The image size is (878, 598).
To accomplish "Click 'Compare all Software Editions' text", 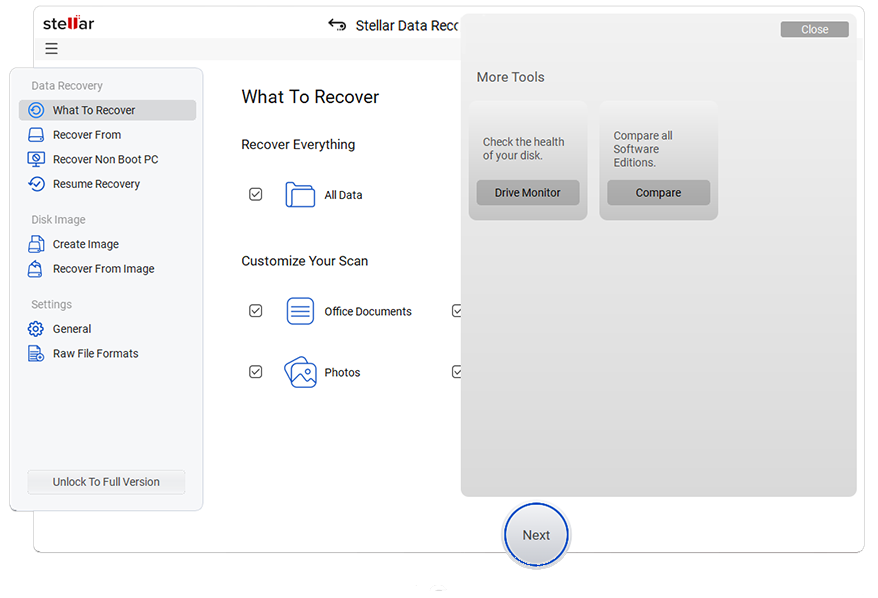I will point(643,149).
